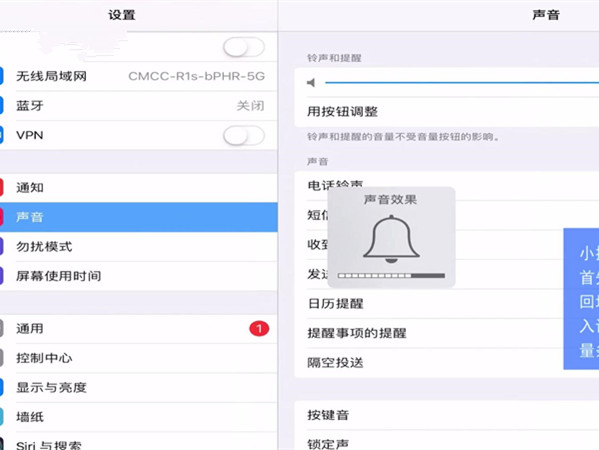Open the 蓝牙 settings row
The image size is (599, 450).
click(139, 106)
